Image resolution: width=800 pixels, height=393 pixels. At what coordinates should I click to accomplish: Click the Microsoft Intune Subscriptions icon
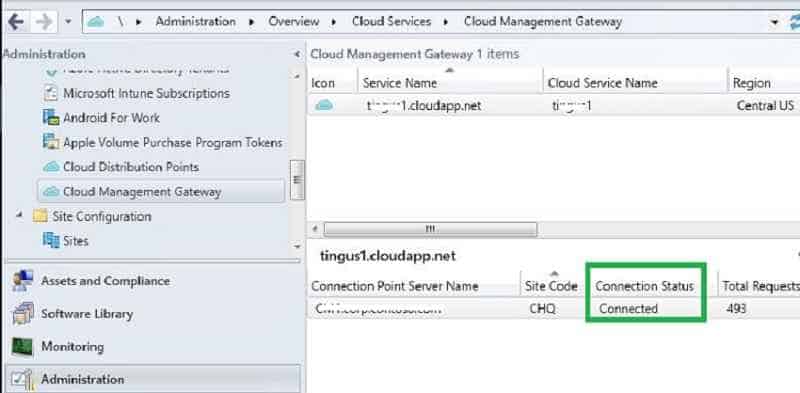[x=51, y=93]
